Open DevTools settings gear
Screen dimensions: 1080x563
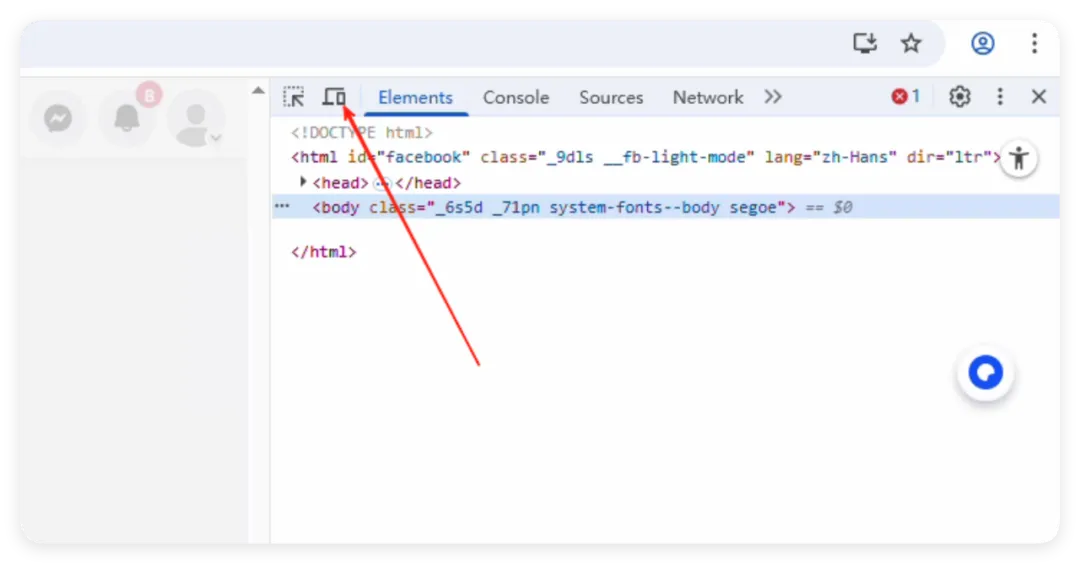tap(960, 97)
